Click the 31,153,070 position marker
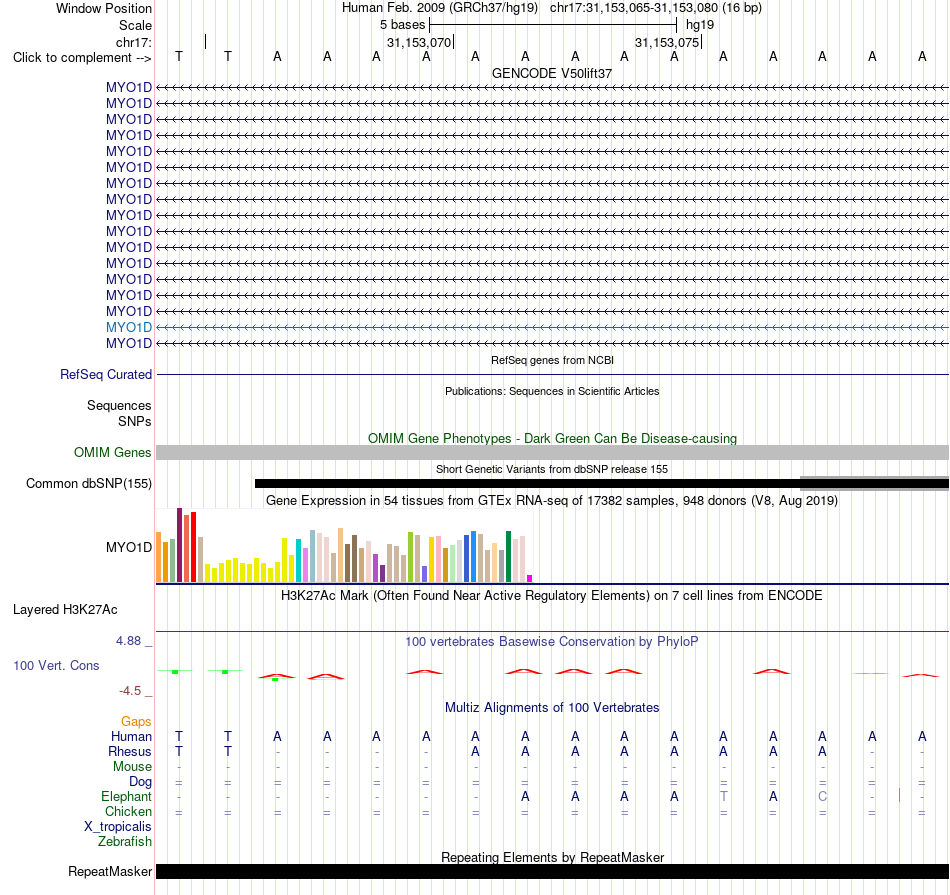Screen dimensions: 950x895 point(419,42)
